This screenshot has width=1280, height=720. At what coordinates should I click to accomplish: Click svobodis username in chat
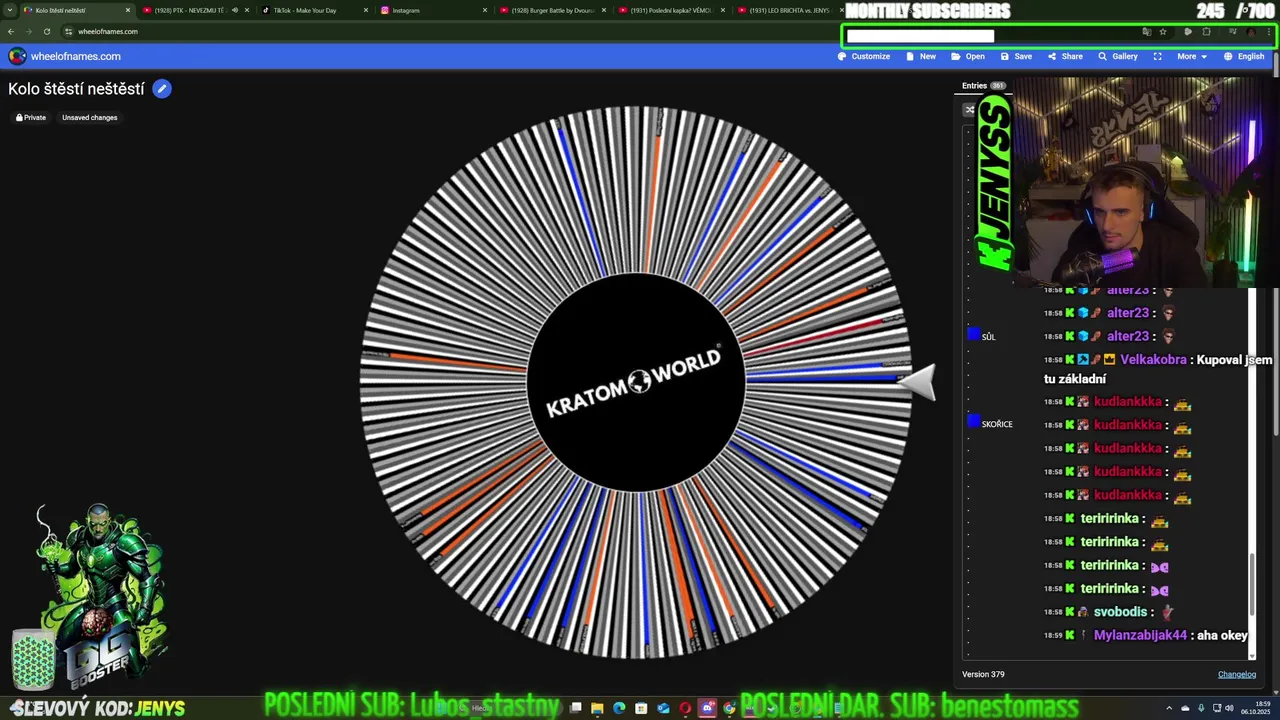pyautogui.click(x=1119, y=612)
